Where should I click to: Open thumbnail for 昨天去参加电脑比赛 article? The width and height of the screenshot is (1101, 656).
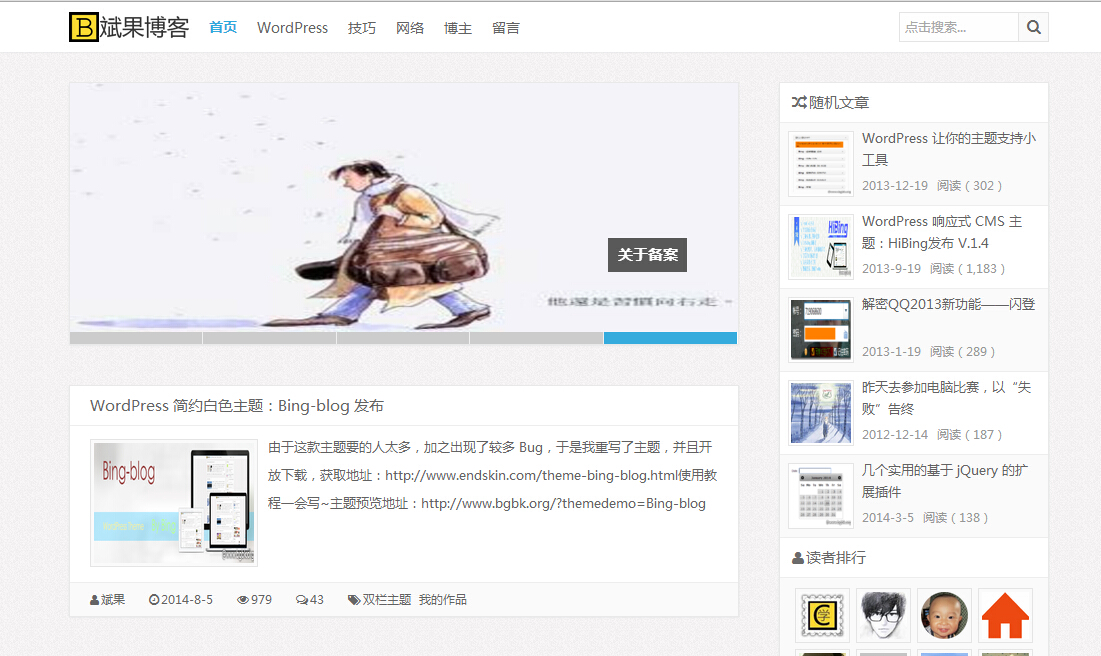(x=821, y=412)
